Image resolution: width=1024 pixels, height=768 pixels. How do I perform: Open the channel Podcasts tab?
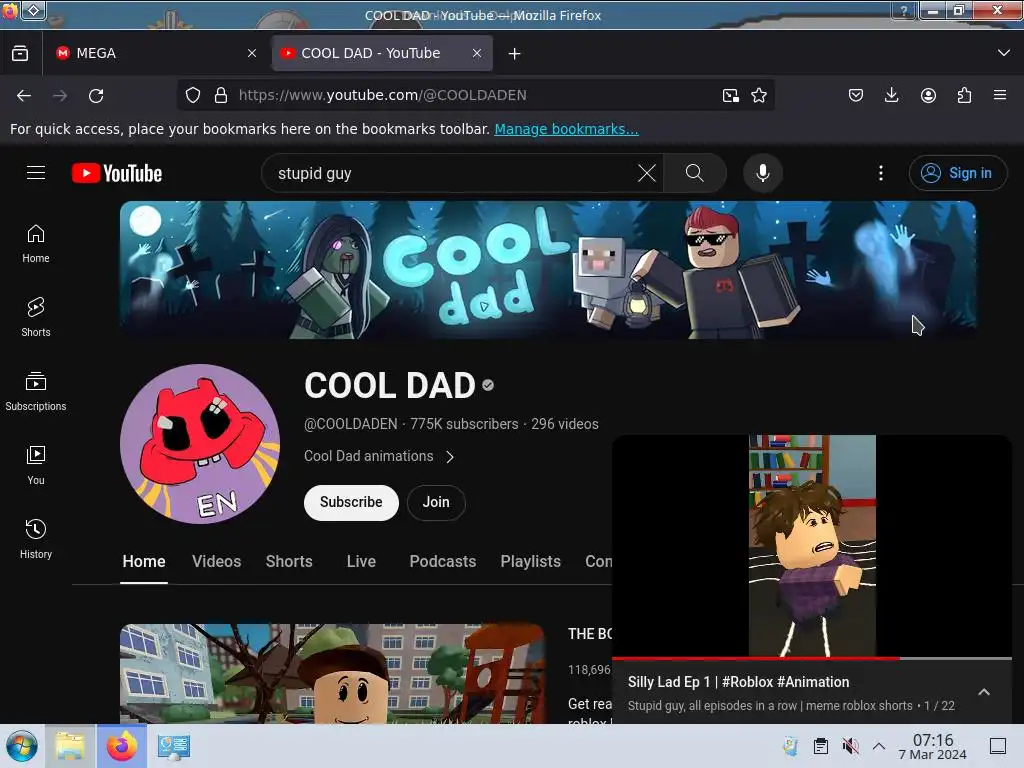coord(443,562)
